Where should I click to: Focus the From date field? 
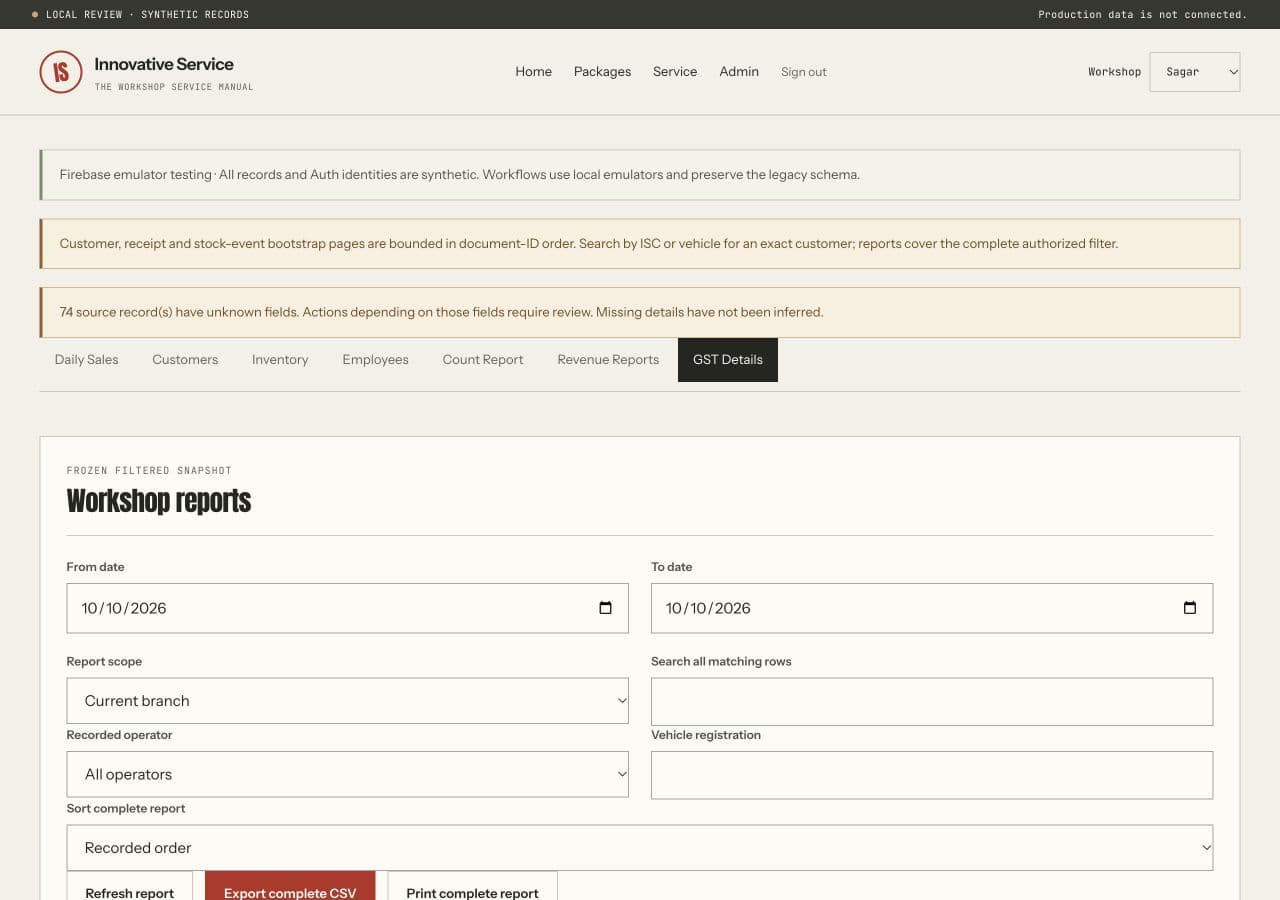pos(347,608)
